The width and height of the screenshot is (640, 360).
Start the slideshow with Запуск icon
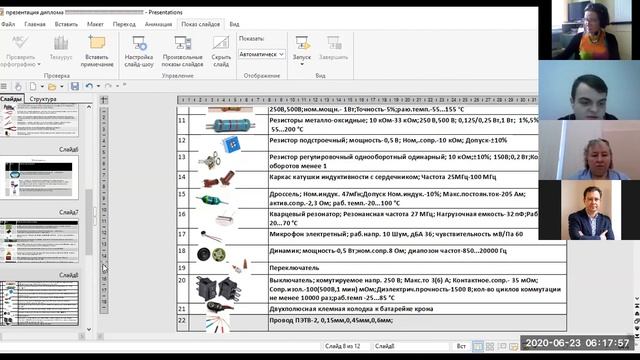[x=302, y=43]
